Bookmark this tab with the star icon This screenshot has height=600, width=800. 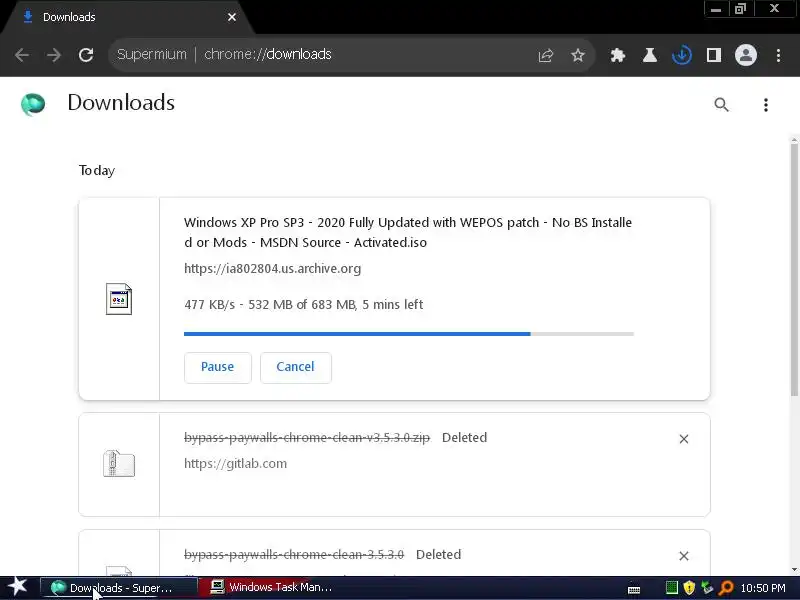click(x=578, y=55)
